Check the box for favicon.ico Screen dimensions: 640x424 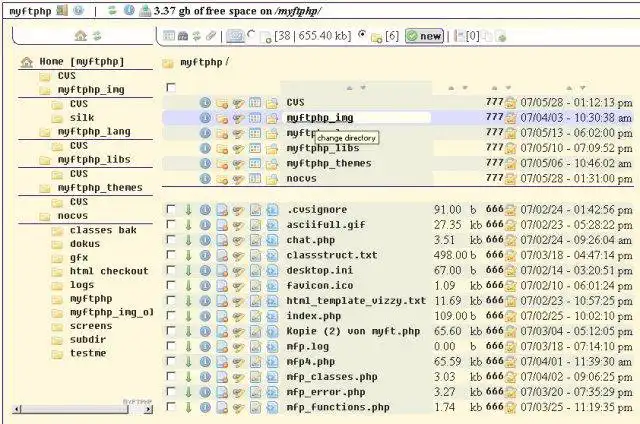click(171, 285)
